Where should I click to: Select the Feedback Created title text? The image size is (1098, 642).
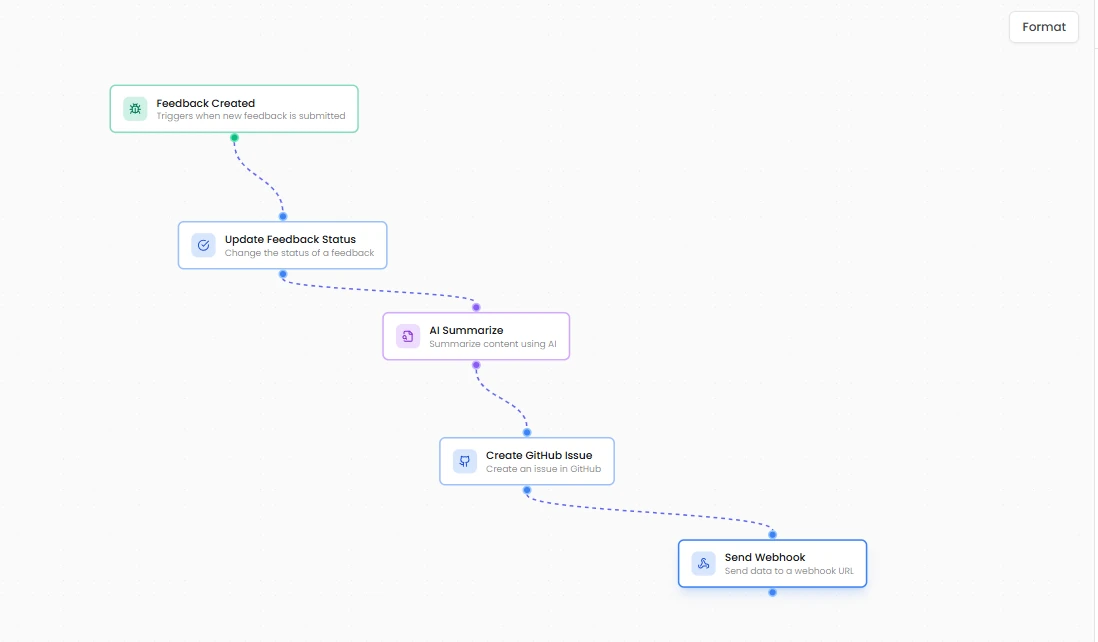(205, 103)
